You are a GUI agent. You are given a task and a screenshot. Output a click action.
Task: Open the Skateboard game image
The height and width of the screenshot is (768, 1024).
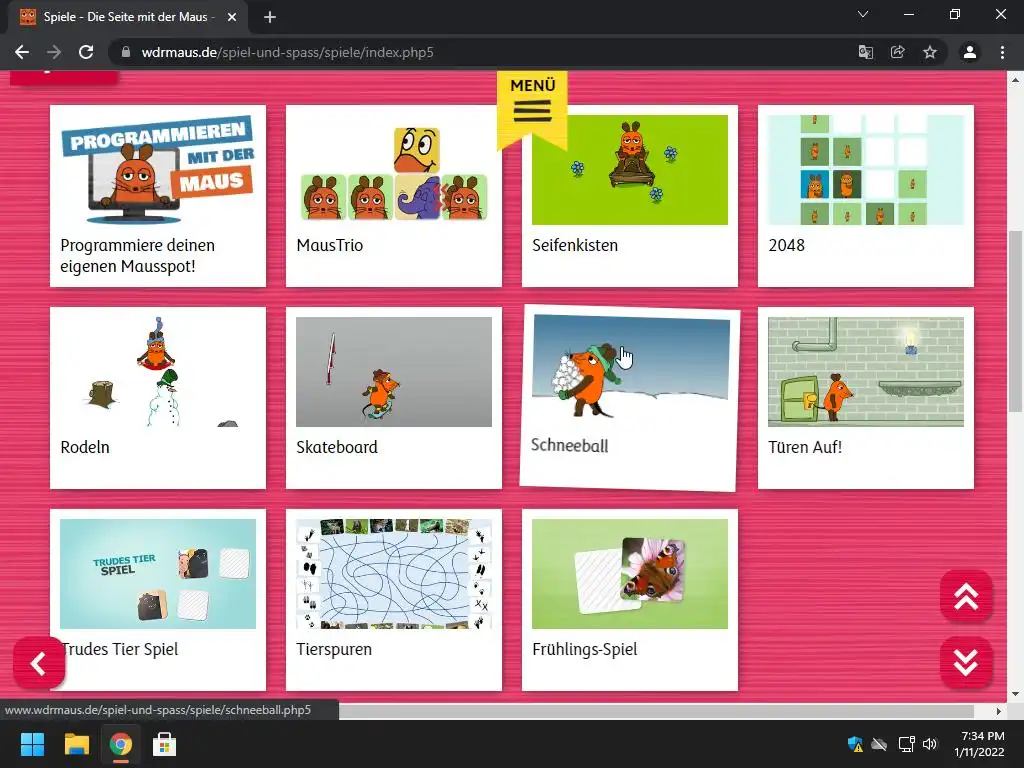click(x=394, y=372)
